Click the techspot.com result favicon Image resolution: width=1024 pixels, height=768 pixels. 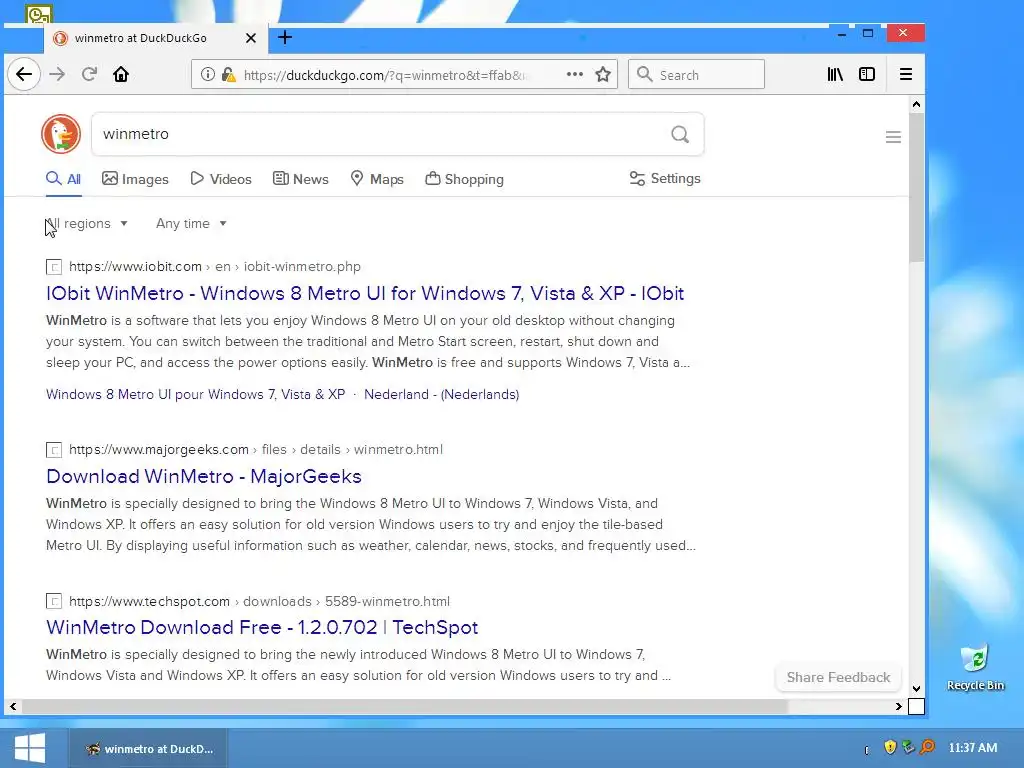tap(54, 601)
